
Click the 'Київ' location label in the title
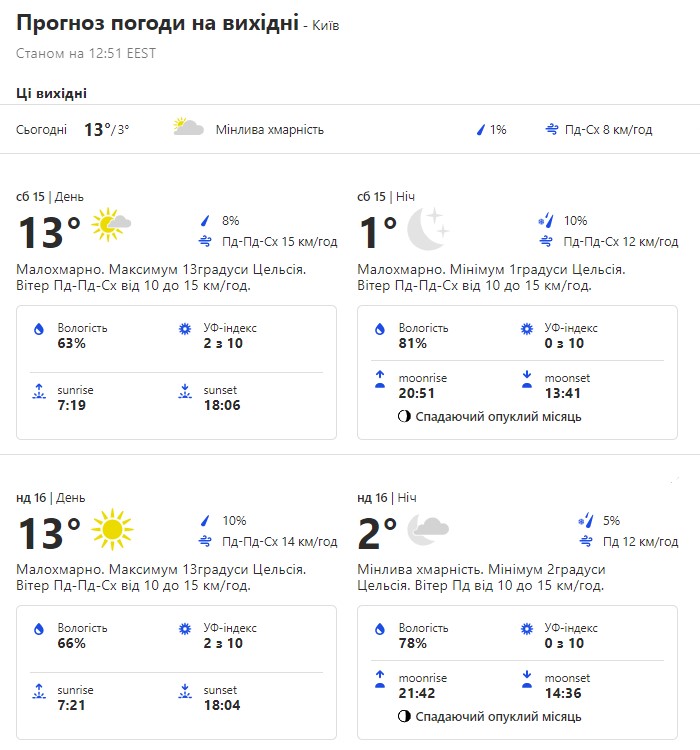pos(324,25)
